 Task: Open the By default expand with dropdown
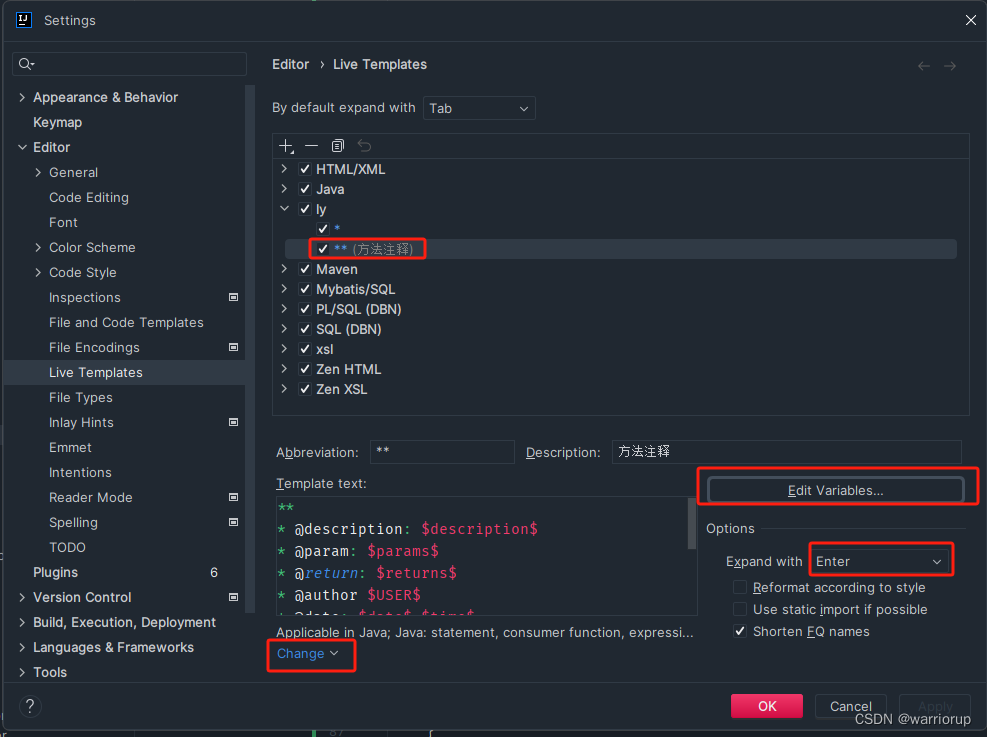pyautogui.click(x=479, y=108)
